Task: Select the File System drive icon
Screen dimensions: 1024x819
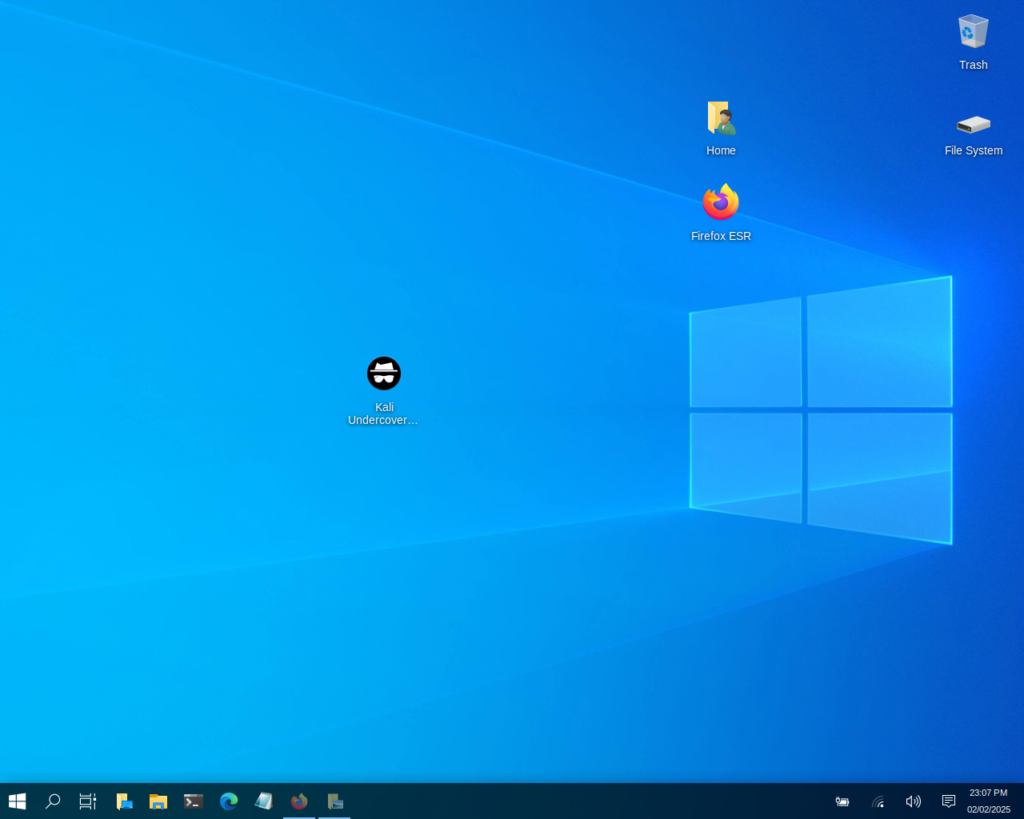Action: point(973,124)
